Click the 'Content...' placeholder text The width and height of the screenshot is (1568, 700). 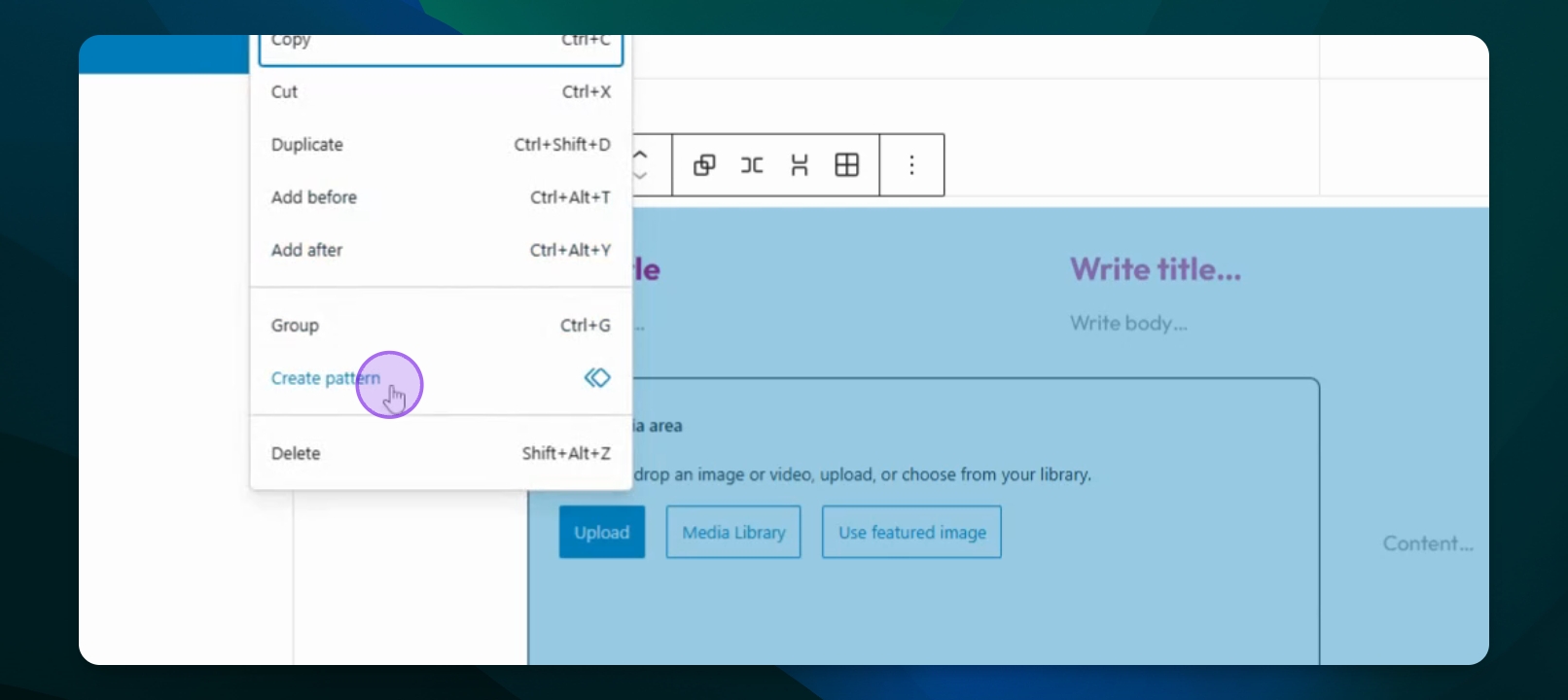coord(1428,543)
